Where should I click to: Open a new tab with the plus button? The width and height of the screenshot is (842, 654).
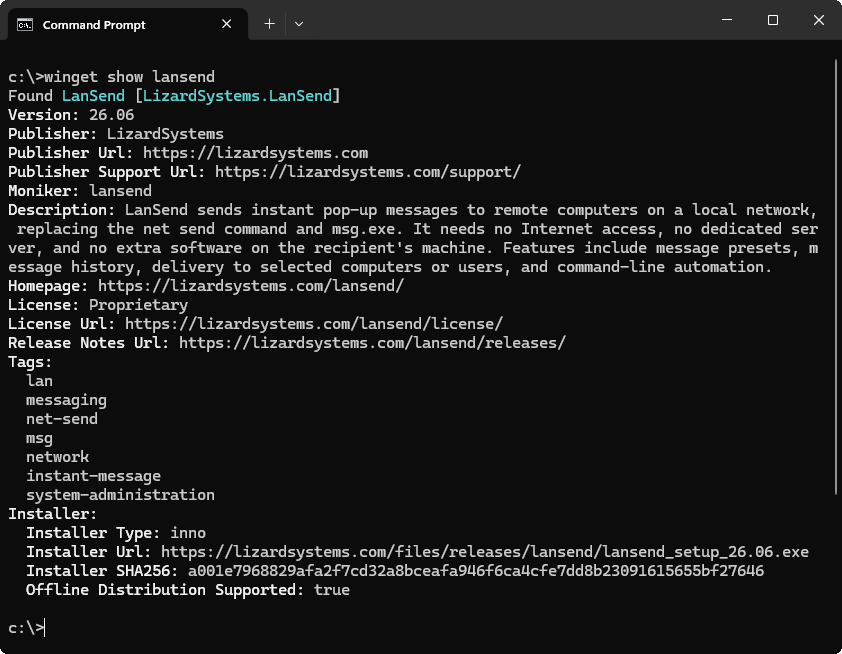pyautogui.click(x=270, y=24)
